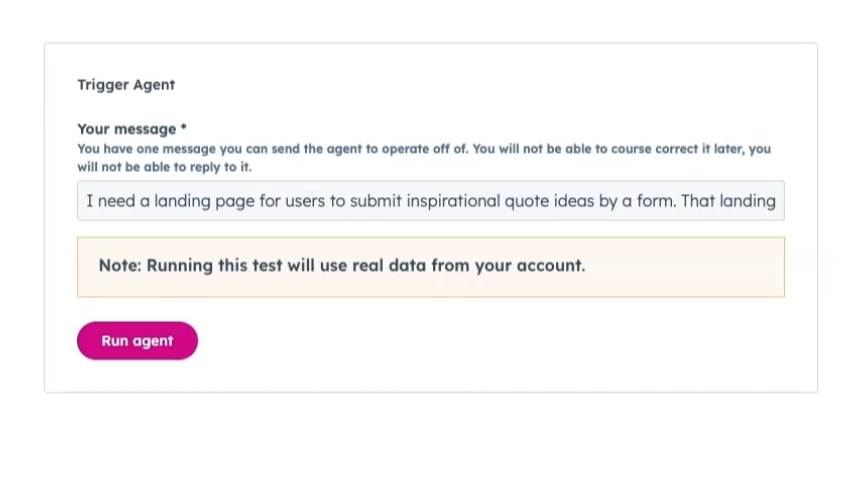The image size is (863, 485).
Task: Focus the Your message input field
Action: pos(430,201)
